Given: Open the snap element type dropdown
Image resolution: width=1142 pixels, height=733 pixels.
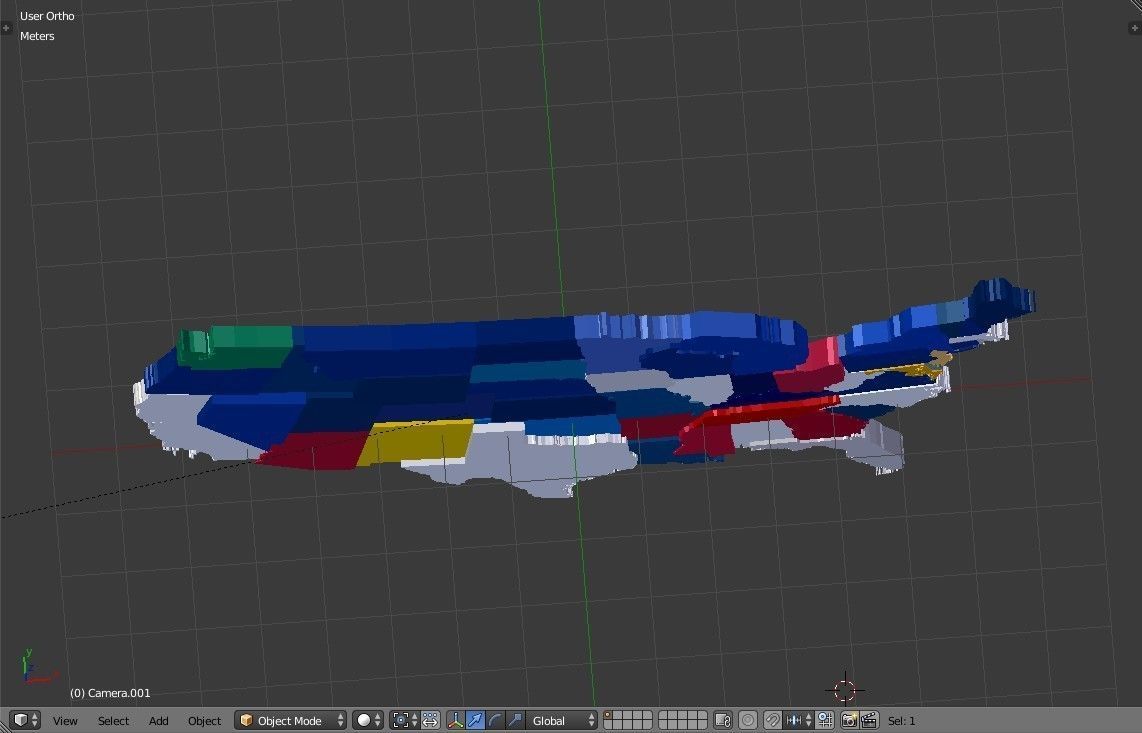Looking at the screenshot, I should point(798,720).
